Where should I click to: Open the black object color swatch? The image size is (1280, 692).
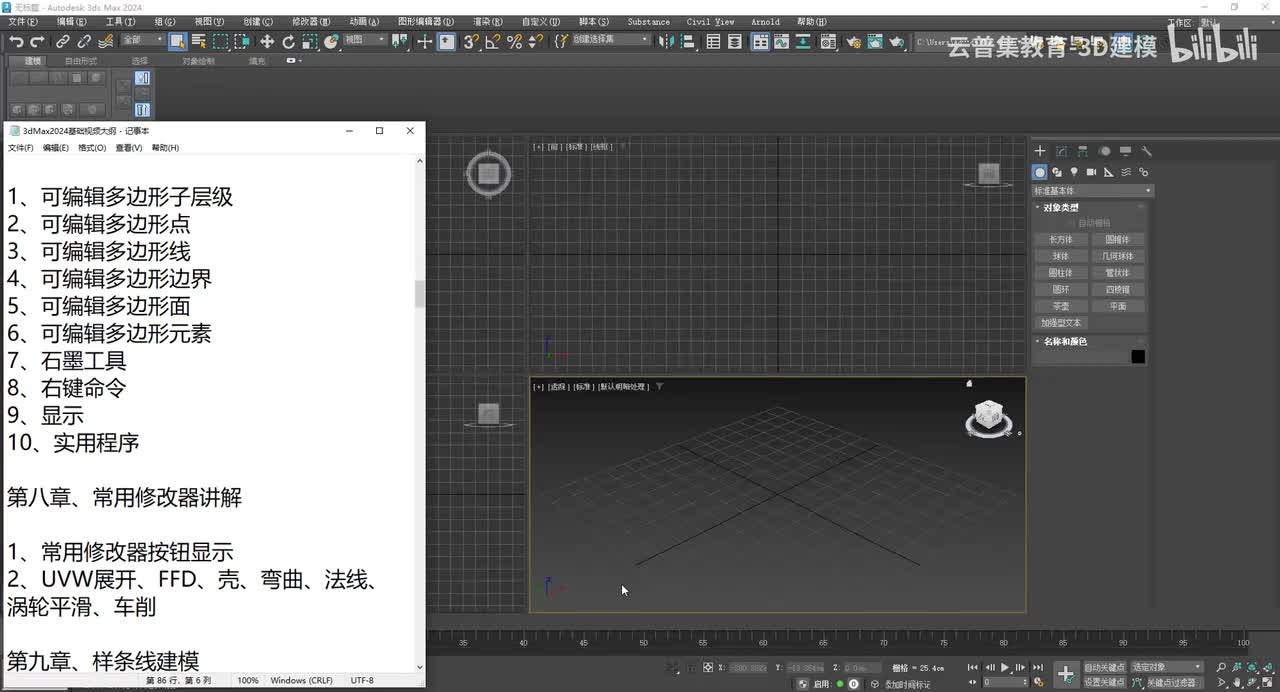[x=1138, y=357]
